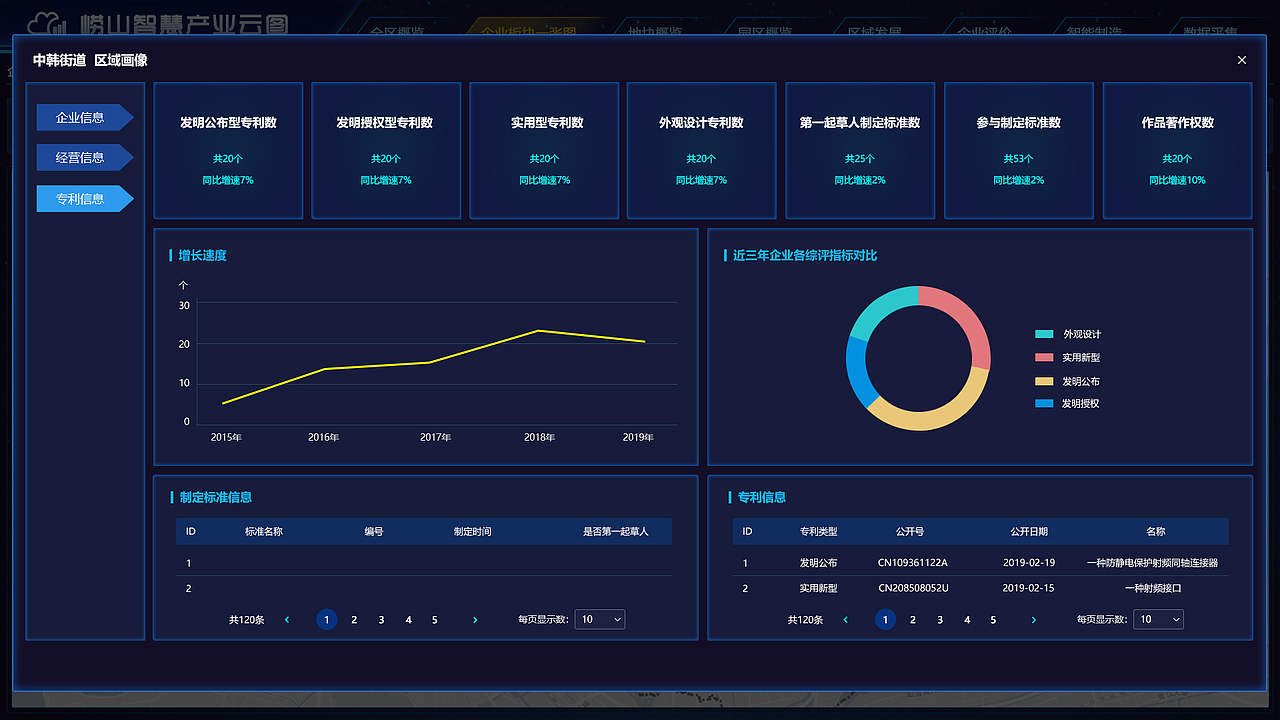The width and height of the screenshot is (1280, 720).
Task: Click the 近三年企业各综评指标对比 panel title
Action: (805, 255)
